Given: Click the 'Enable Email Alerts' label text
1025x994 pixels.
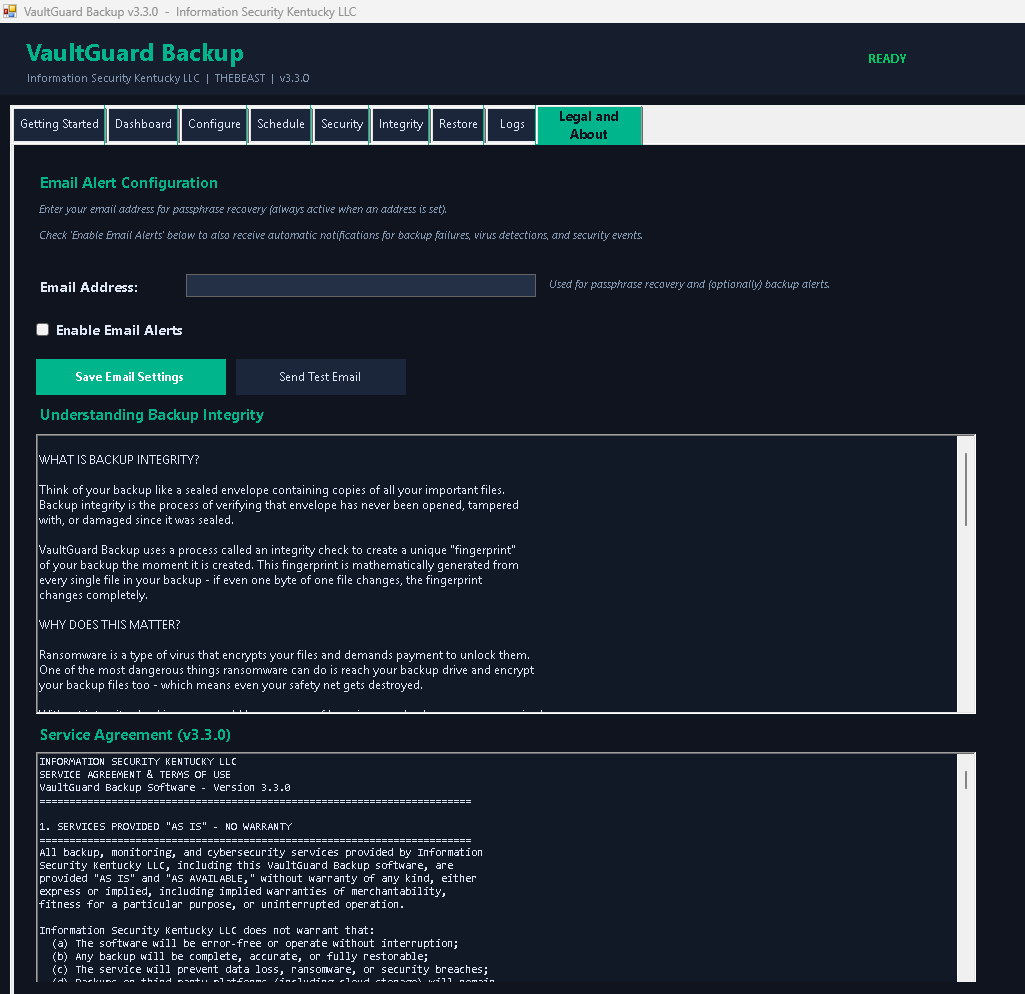Looking at the screenshot, I should click(x=119, y=331).
